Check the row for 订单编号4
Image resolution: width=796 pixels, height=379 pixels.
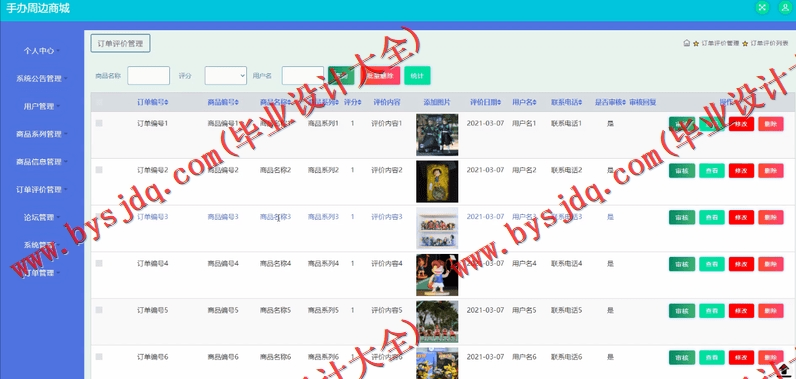pyautogui.click(x=99, y=263)
